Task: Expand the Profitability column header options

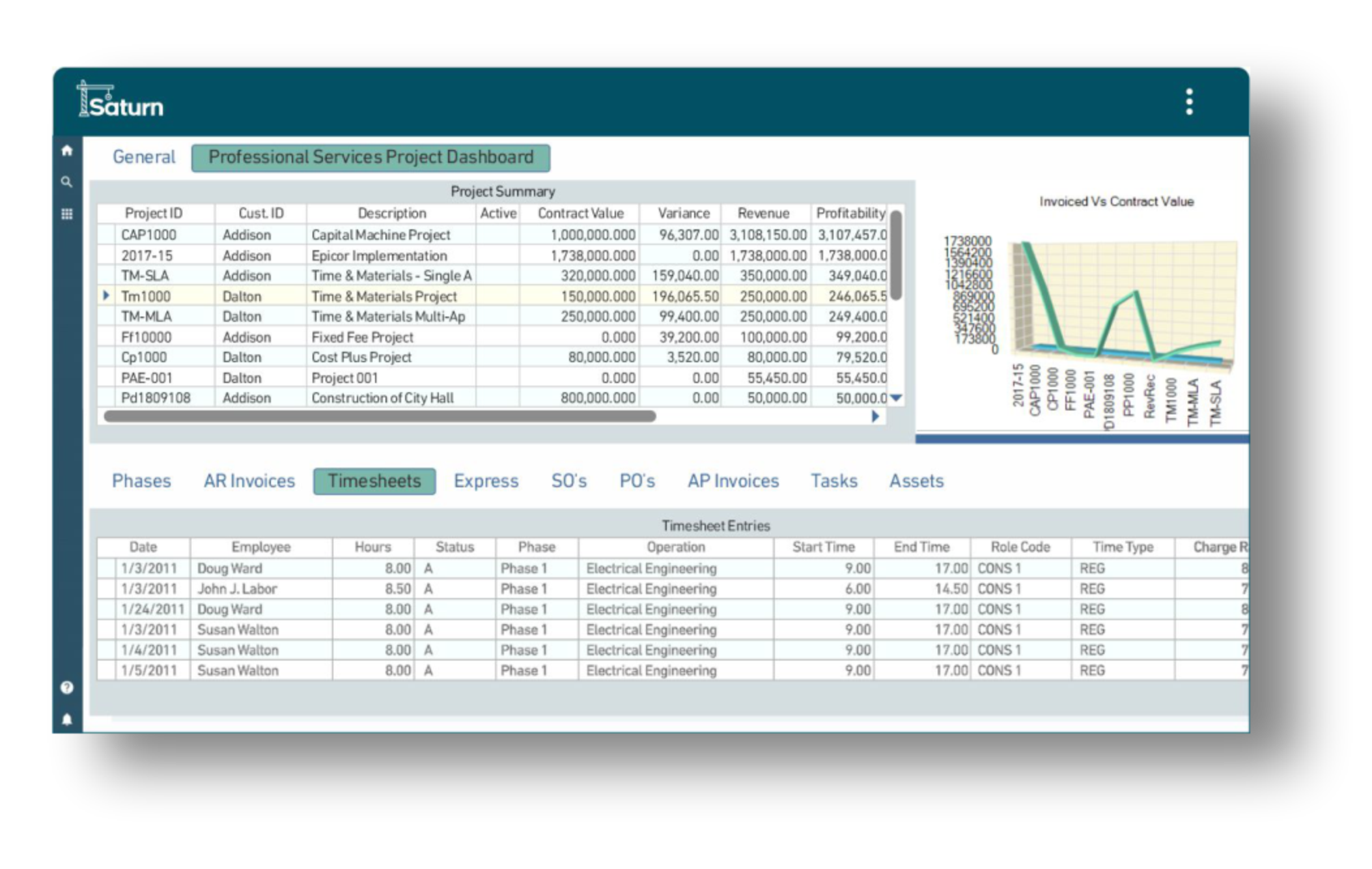Action: click(x=850, y=213)
